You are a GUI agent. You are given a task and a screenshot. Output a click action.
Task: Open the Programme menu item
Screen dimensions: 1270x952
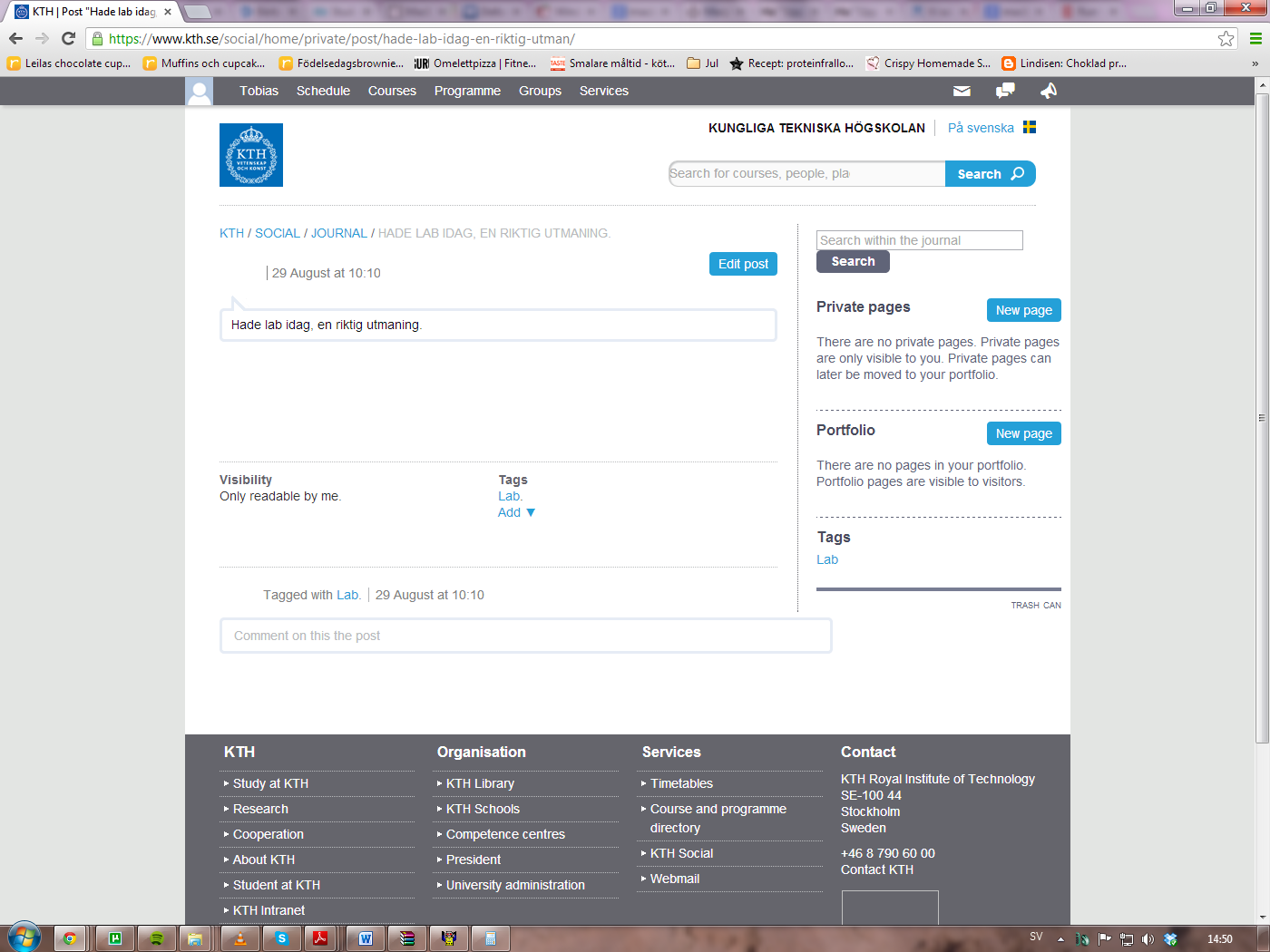coord(467,91)
